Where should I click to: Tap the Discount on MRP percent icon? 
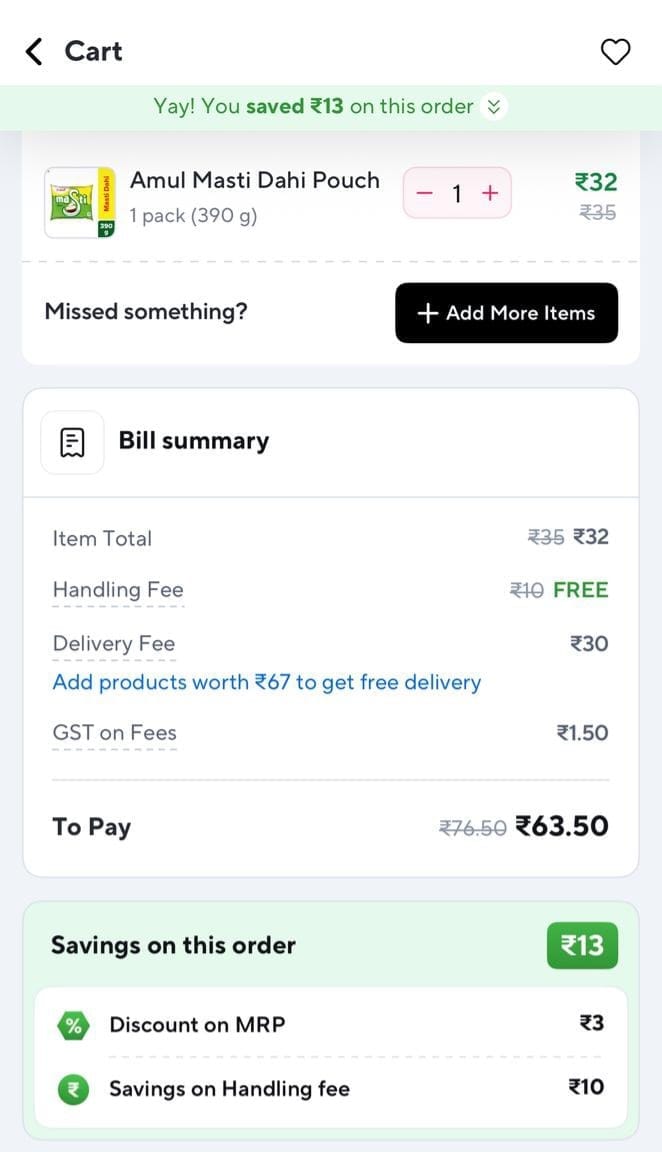click(73, 1025)
